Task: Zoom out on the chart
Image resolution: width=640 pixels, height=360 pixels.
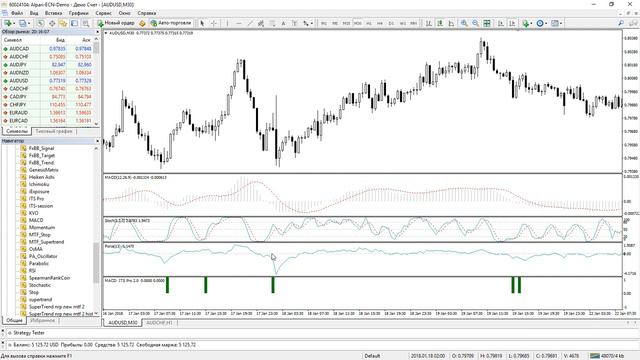Action: [476, 23]
